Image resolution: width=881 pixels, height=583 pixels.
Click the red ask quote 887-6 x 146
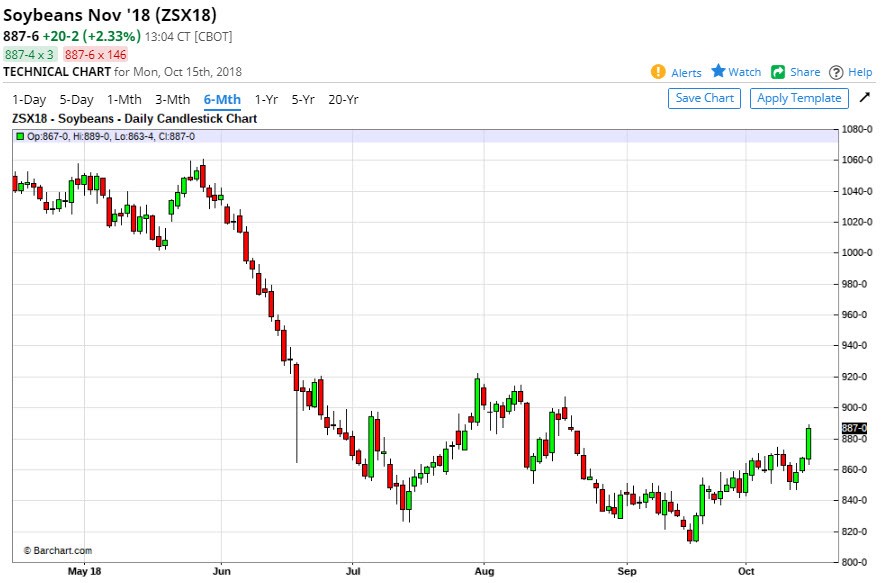coord(95,54)
